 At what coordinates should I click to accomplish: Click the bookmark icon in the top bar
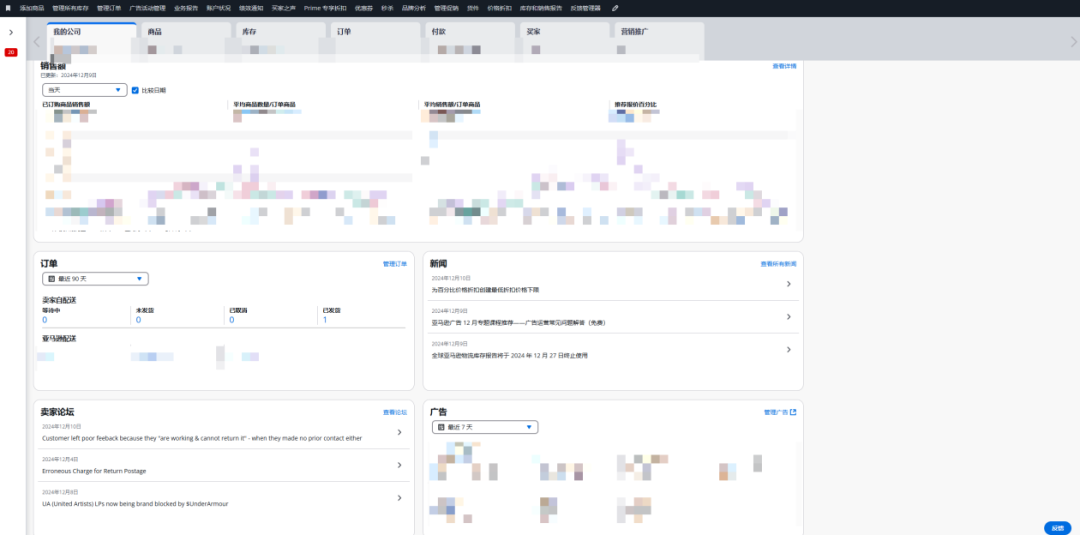point(8,8)
